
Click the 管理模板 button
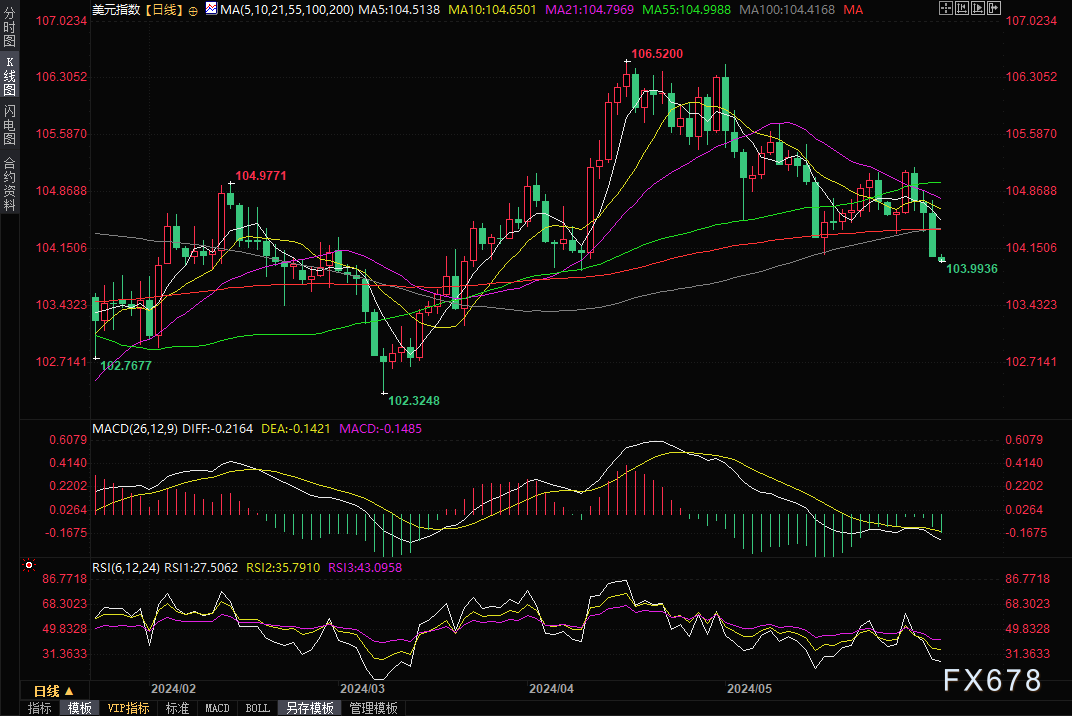point(373,708)
